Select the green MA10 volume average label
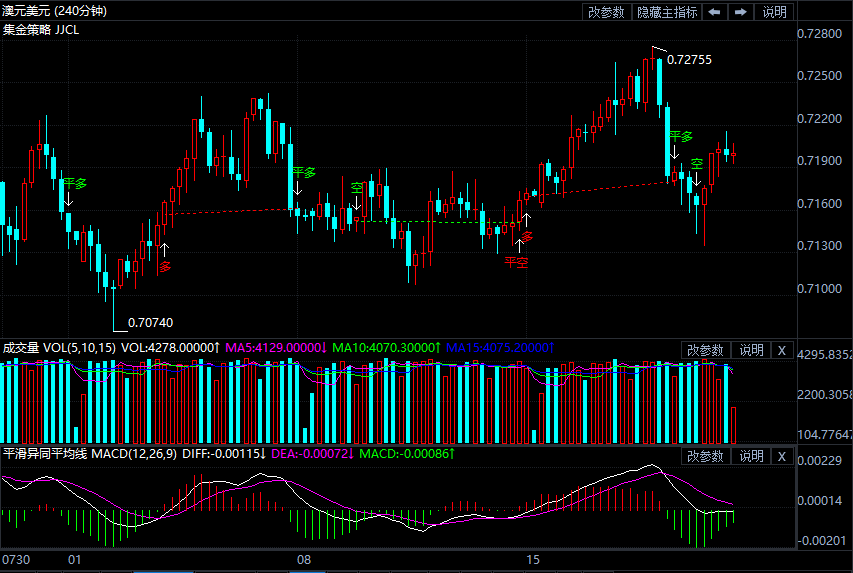Viewport: 853px width, 573px height. click(x=386, y=347)
